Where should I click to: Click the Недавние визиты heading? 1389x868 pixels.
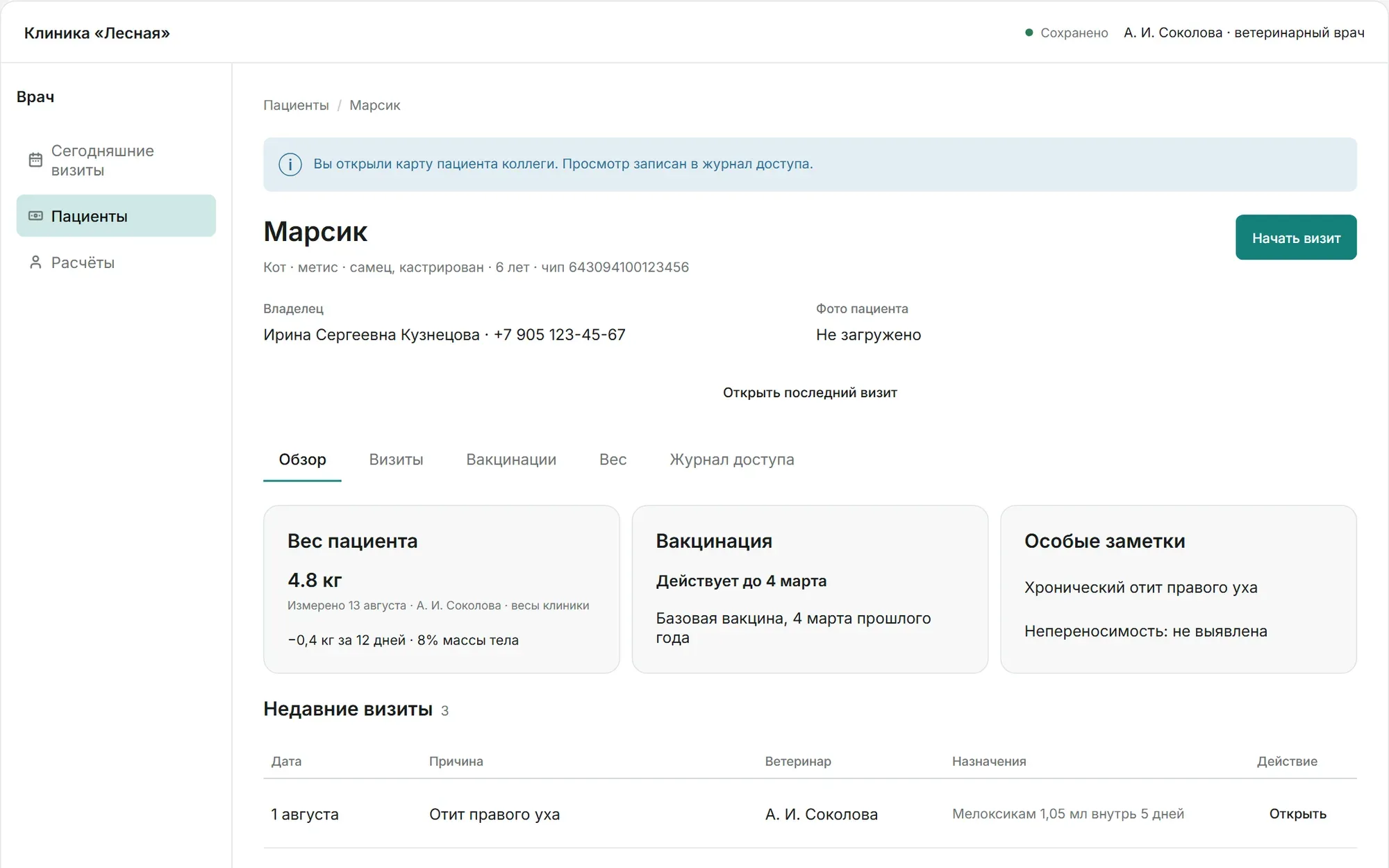click(x=348, y=709)
